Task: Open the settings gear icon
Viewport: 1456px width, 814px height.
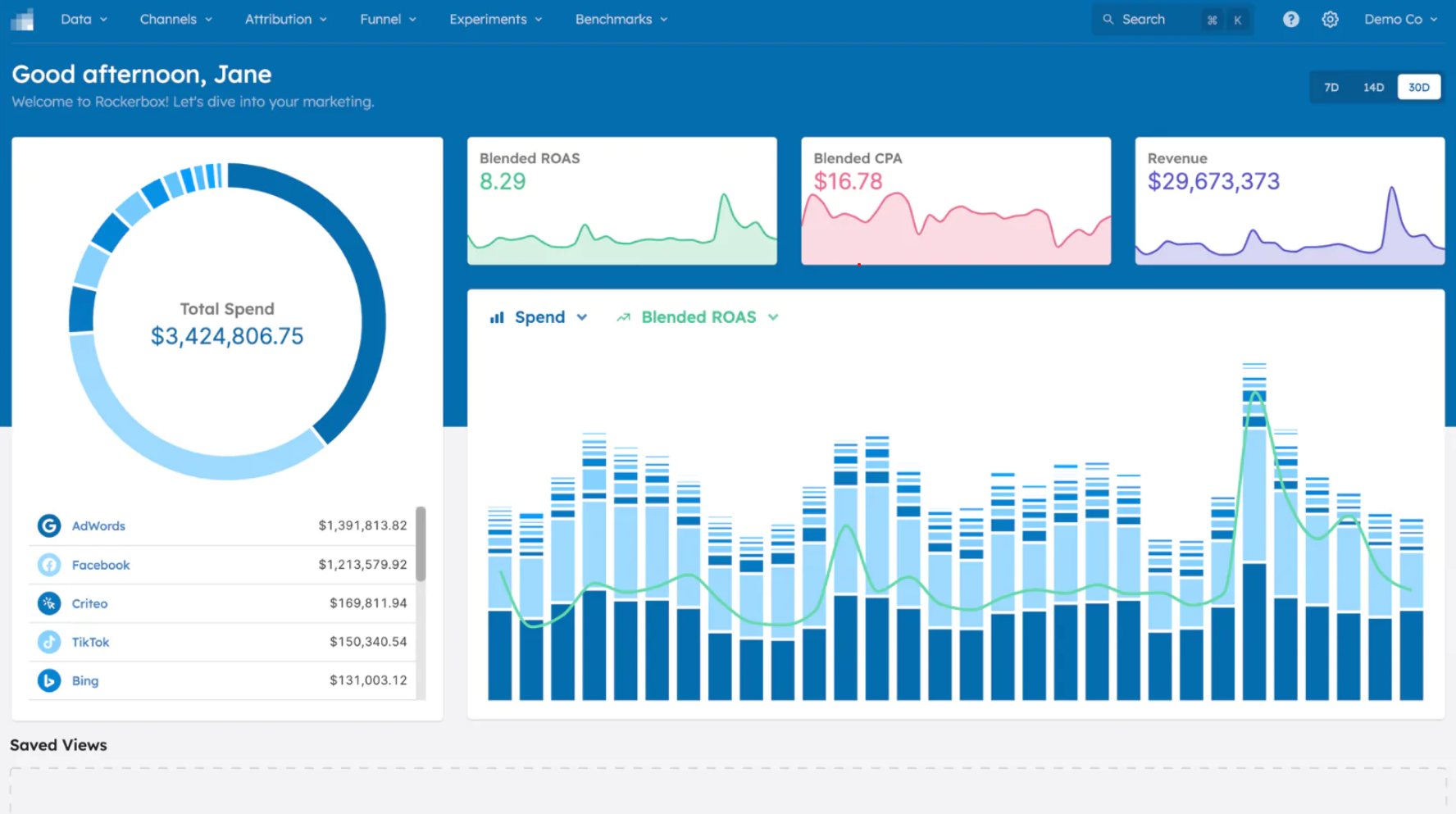Action: 1330,20
